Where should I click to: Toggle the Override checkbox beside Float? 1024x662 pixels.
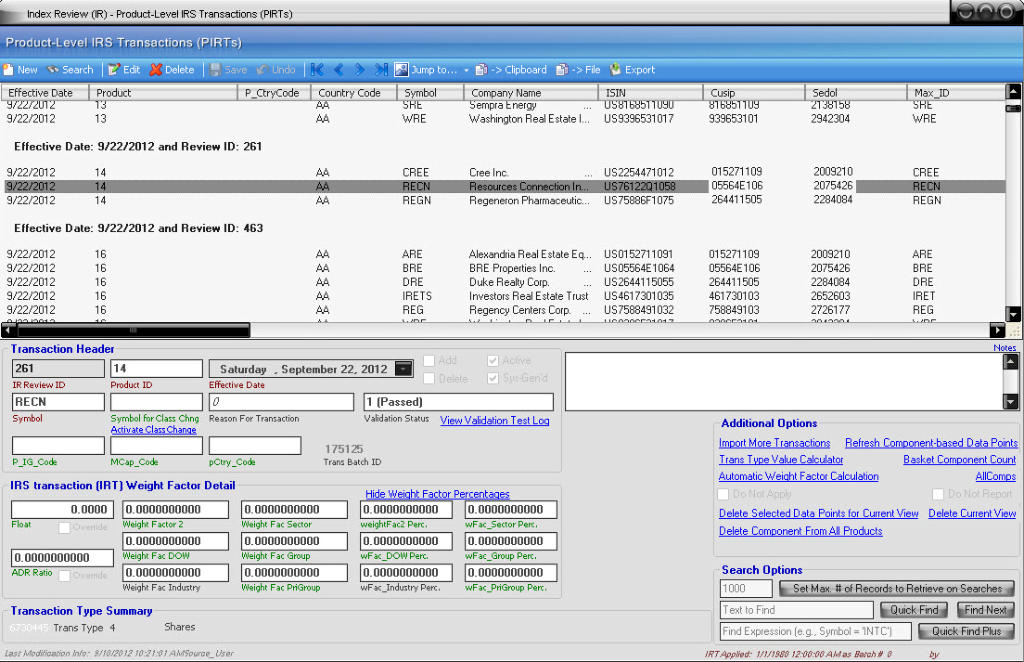point(65,528)
